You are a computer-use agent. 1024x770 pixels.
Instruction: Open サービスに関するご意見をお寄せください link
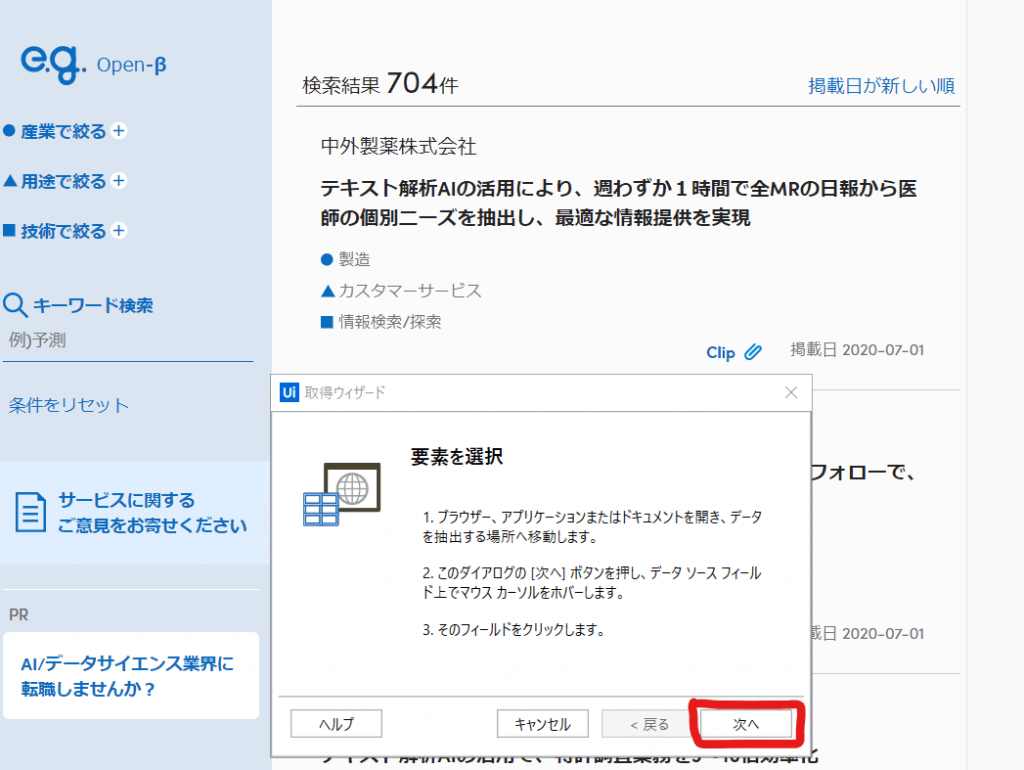coord(151,513)
